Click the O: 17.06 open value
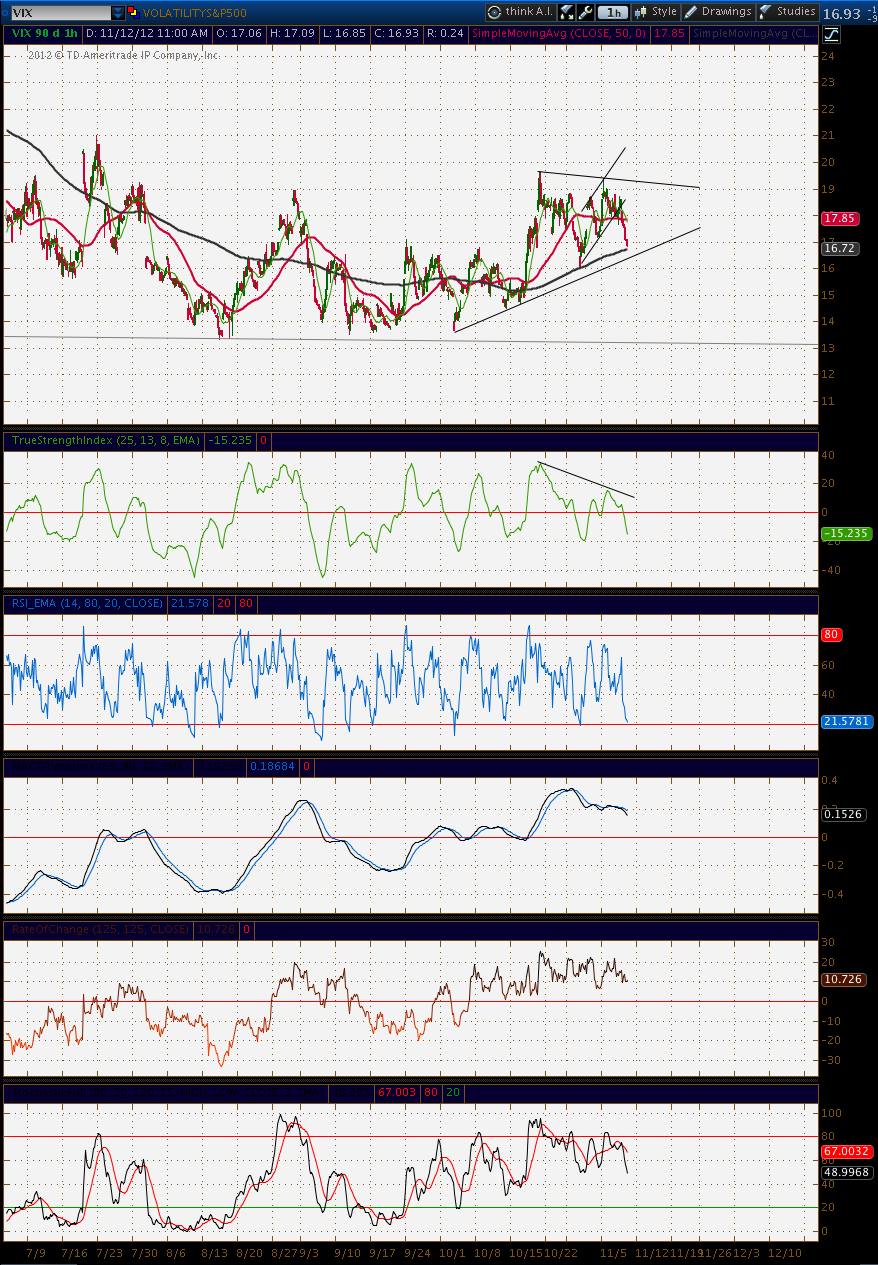 (237, 33)
